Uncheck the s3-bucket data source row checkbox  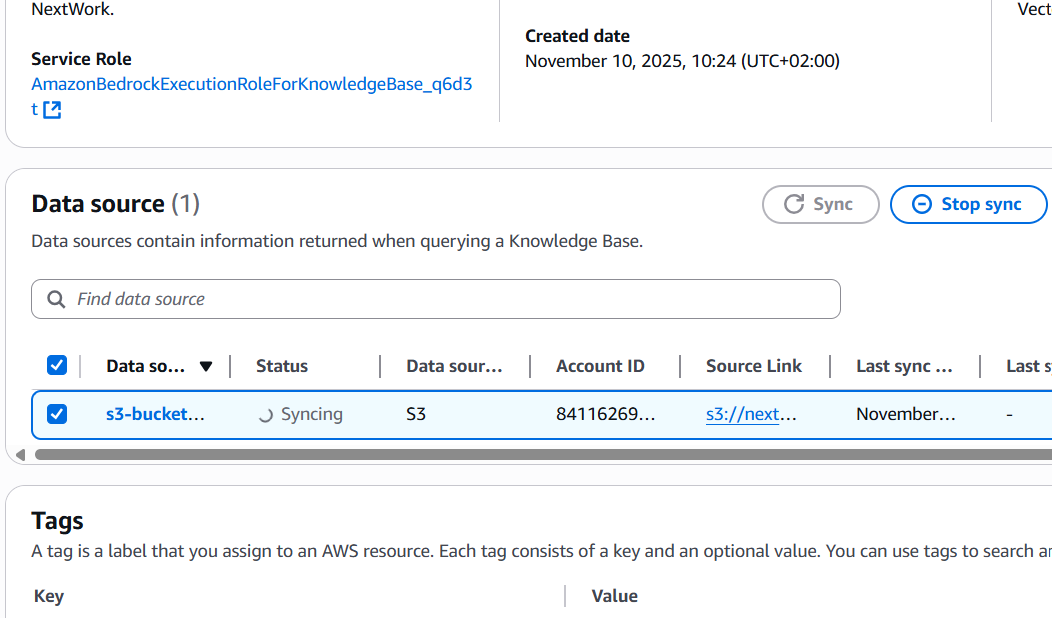[57, 414]
